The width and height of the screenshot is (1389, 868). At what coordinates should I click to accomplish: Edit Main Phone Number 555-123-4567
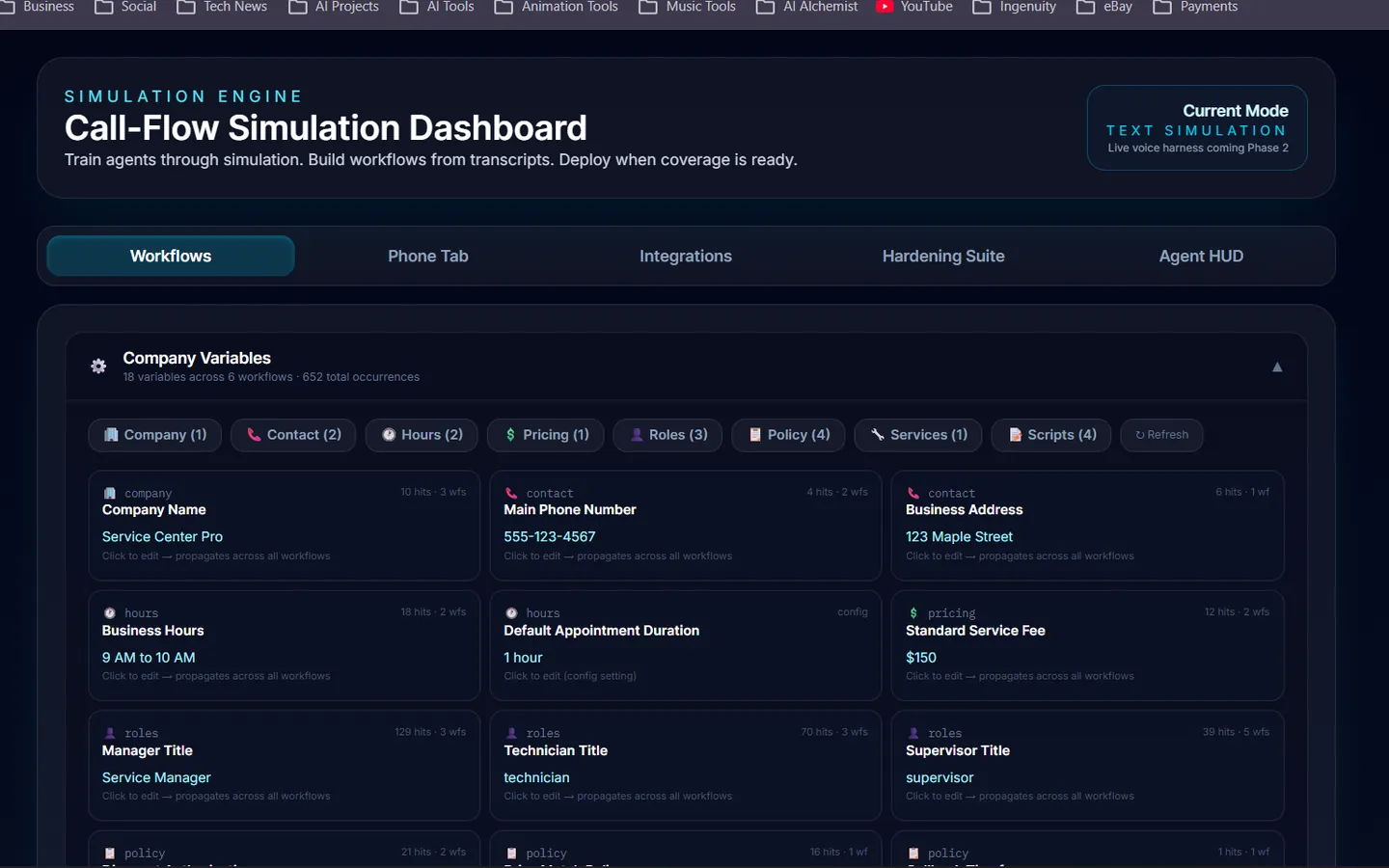point(550,536)
